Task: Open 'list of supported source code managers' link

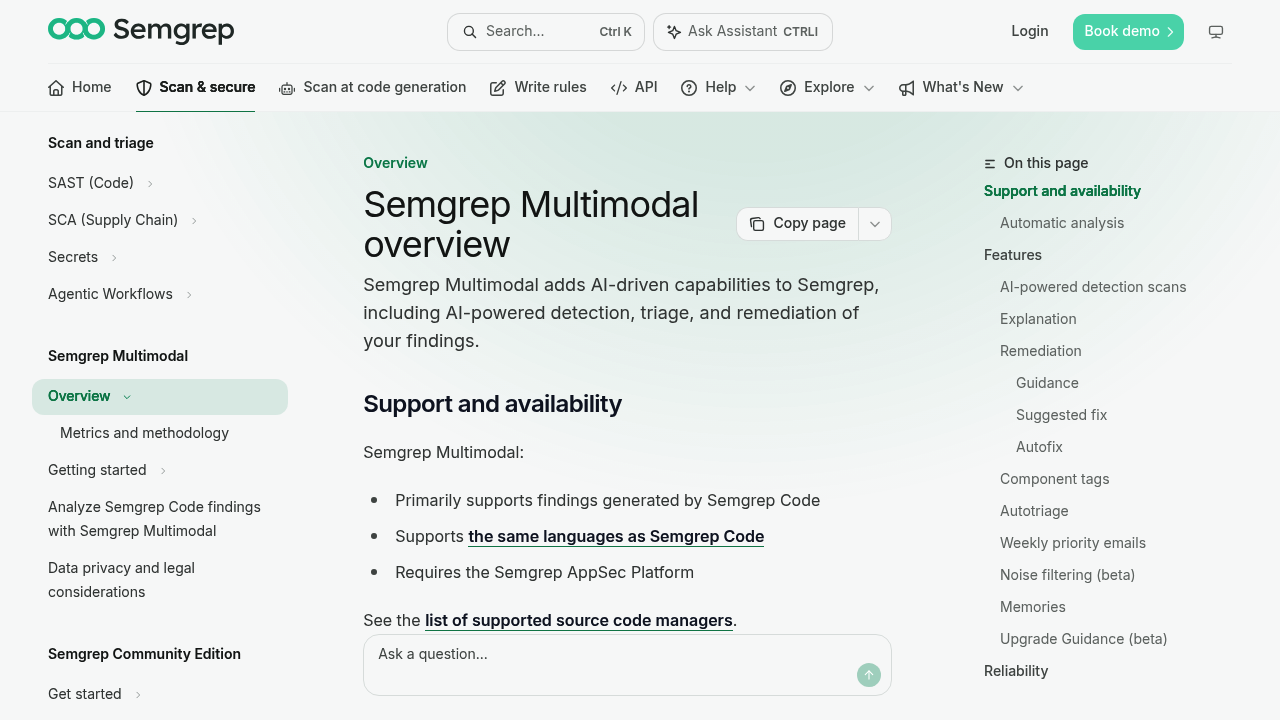Action: (x=579, y=621)
